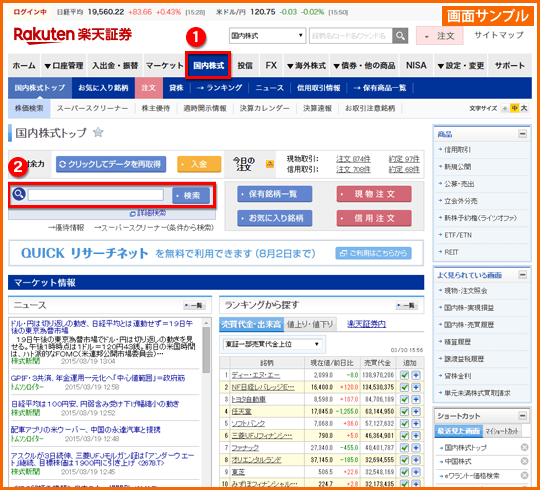This screenshot has width=540, height=490.
Task: Click plus icon in トヨタ自動車 row
Action: tap(416, 399)
